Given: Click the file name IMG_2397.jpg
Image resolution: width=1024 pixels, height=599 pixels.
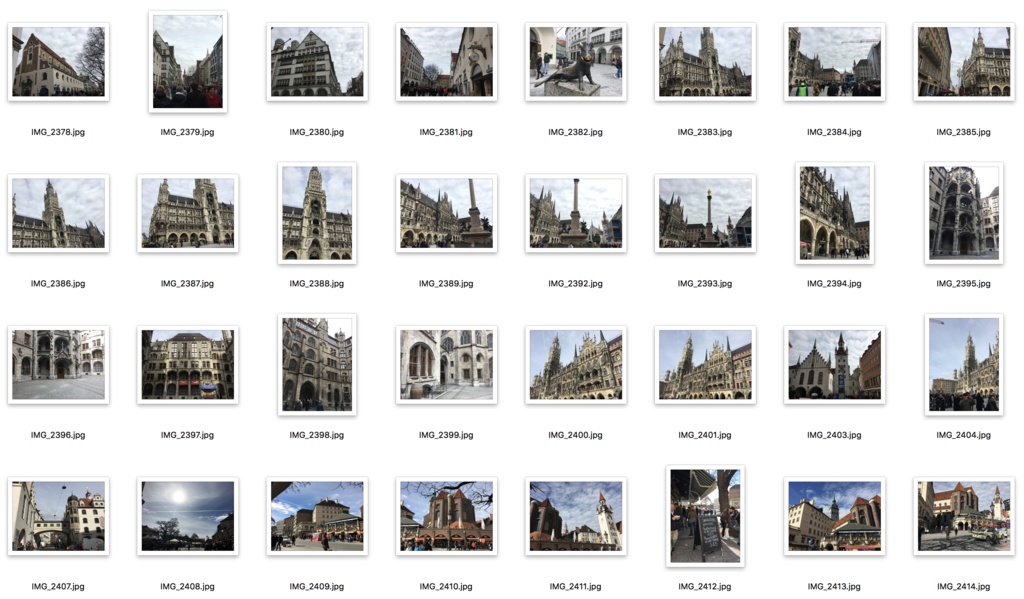Looking at the screenshot, I should (187, 435).
